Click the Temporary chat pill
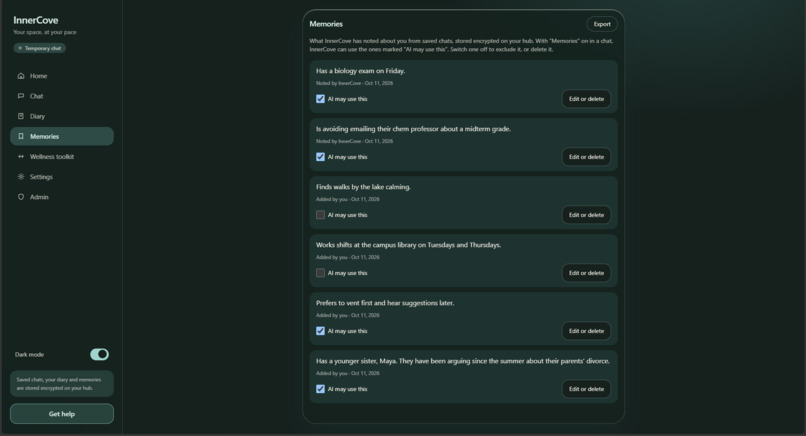806x436 pixels. (x=40, y=48)
